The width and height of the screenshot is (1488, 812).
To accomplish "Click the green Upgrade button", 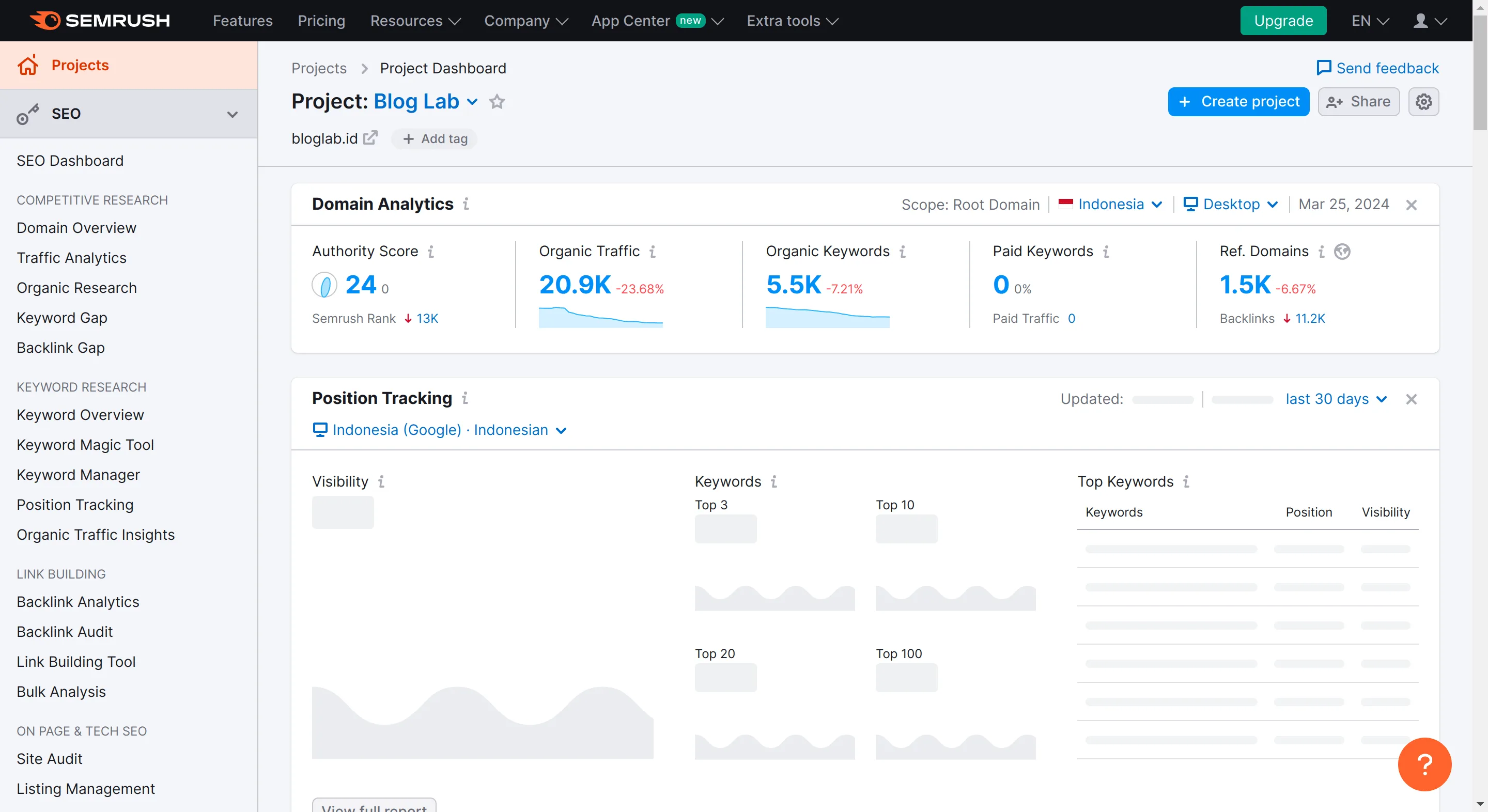I will click(x=1283, y=21).
